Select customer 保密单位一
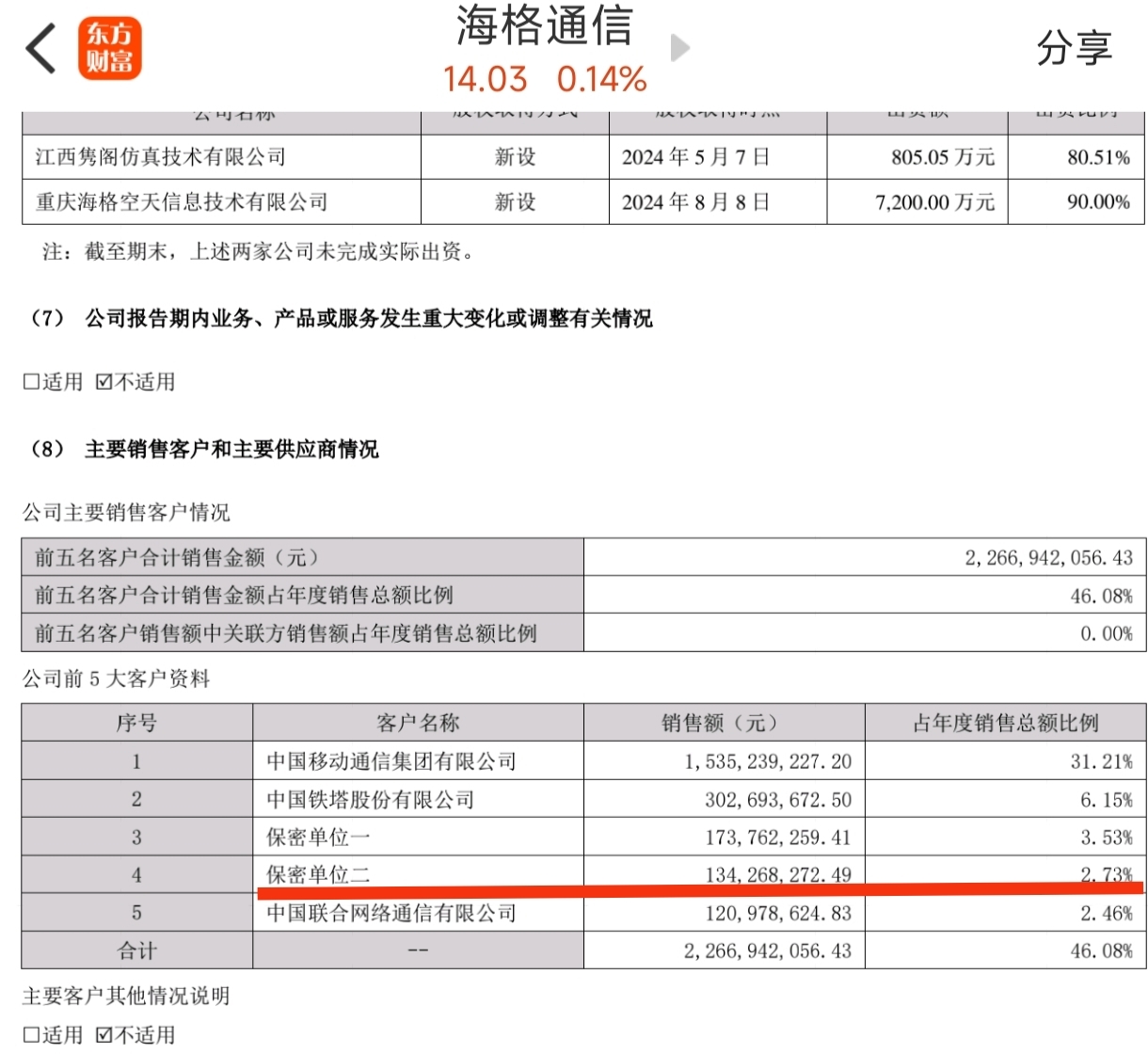The image size is (1148, 1054). (x=318, y=838)
